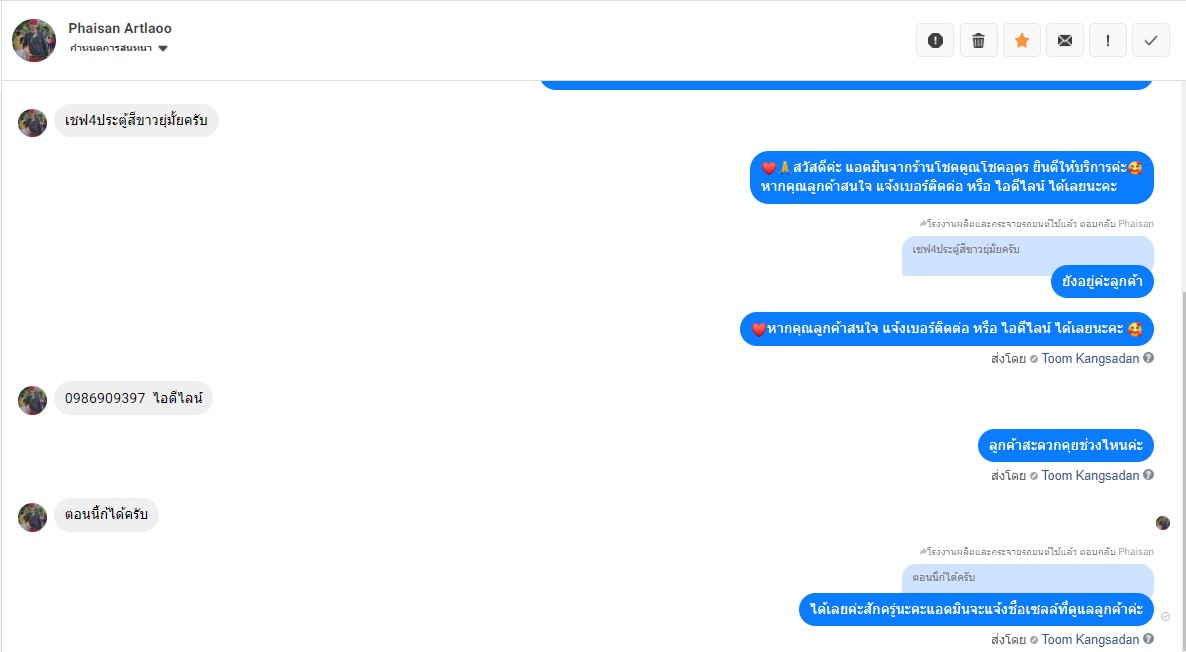The image size is (1186, 652).
Task: Mark conversation done with the checkmark
Action: [x=1150, y=41]
